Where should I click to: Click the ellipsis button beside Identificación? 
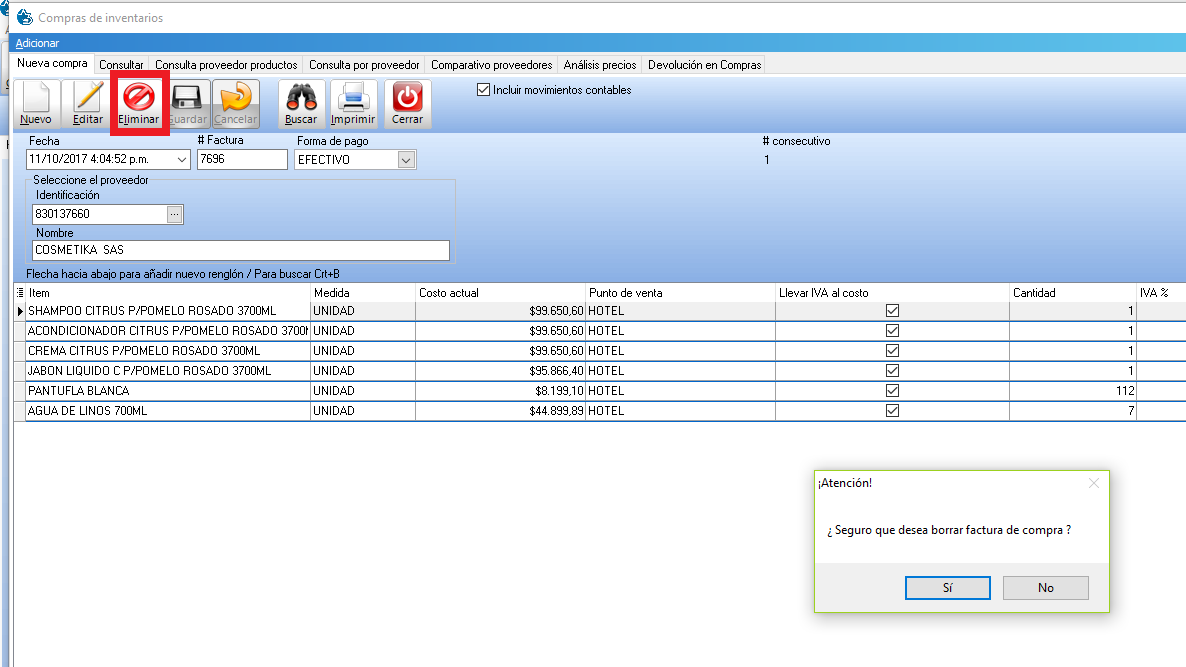coord(175,214)
